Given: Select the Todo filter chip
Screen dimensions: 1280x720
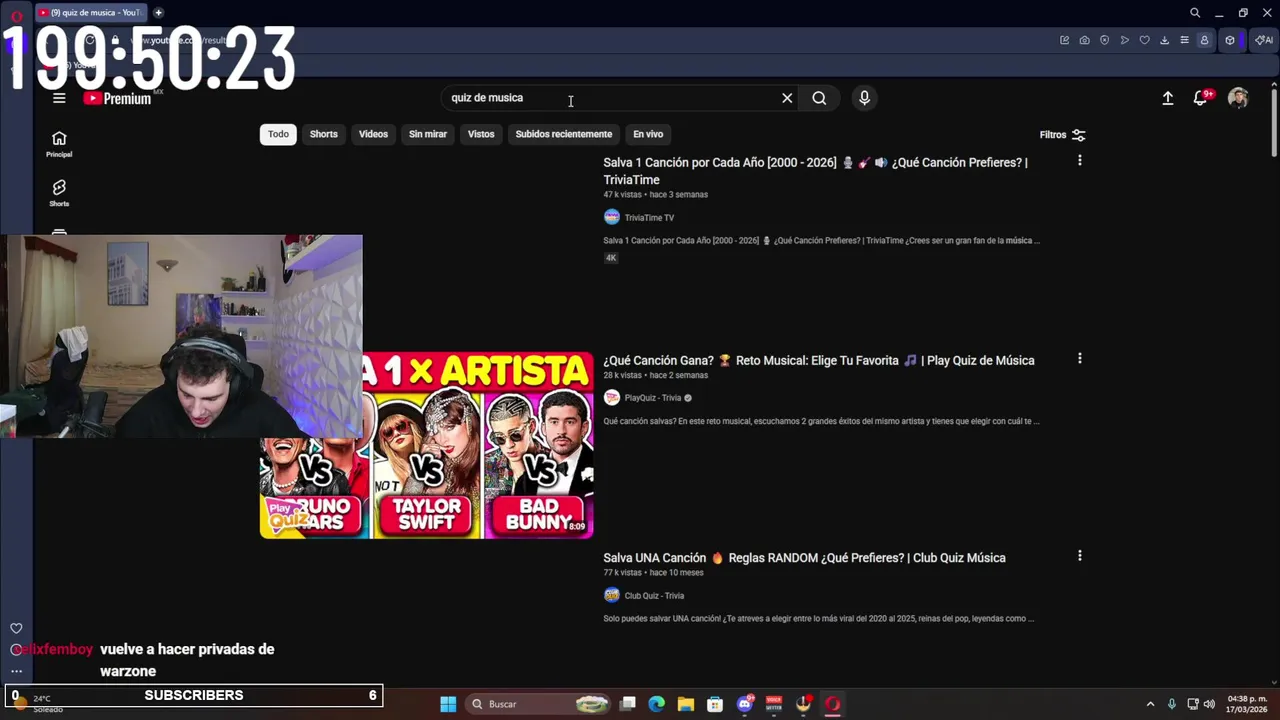Looking at the screenshot, I should pyautogui.click(x=278, y=134).
